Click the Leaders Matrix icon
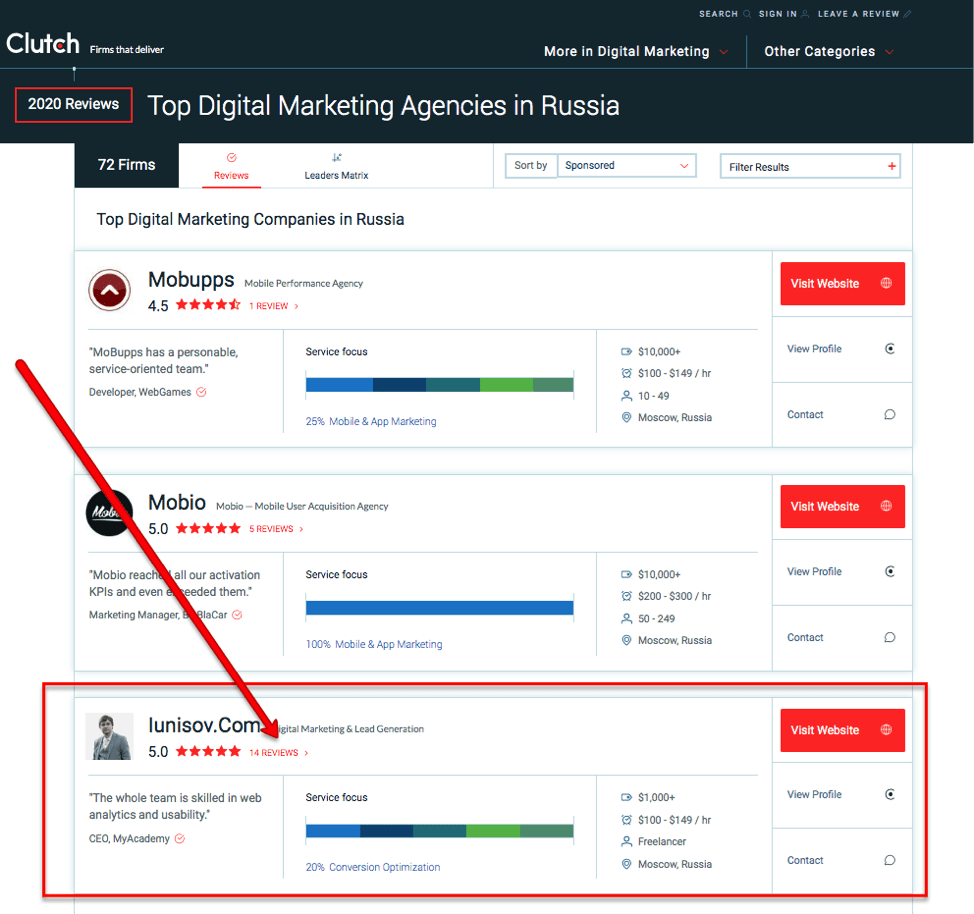Viewport: 974px width, 914px height. [x=337, y=158]
